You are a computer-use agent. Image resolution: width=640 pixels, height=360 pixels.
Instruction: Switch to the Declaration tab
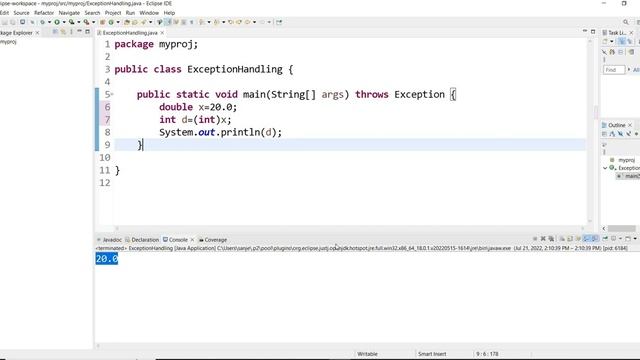(142, 240)
